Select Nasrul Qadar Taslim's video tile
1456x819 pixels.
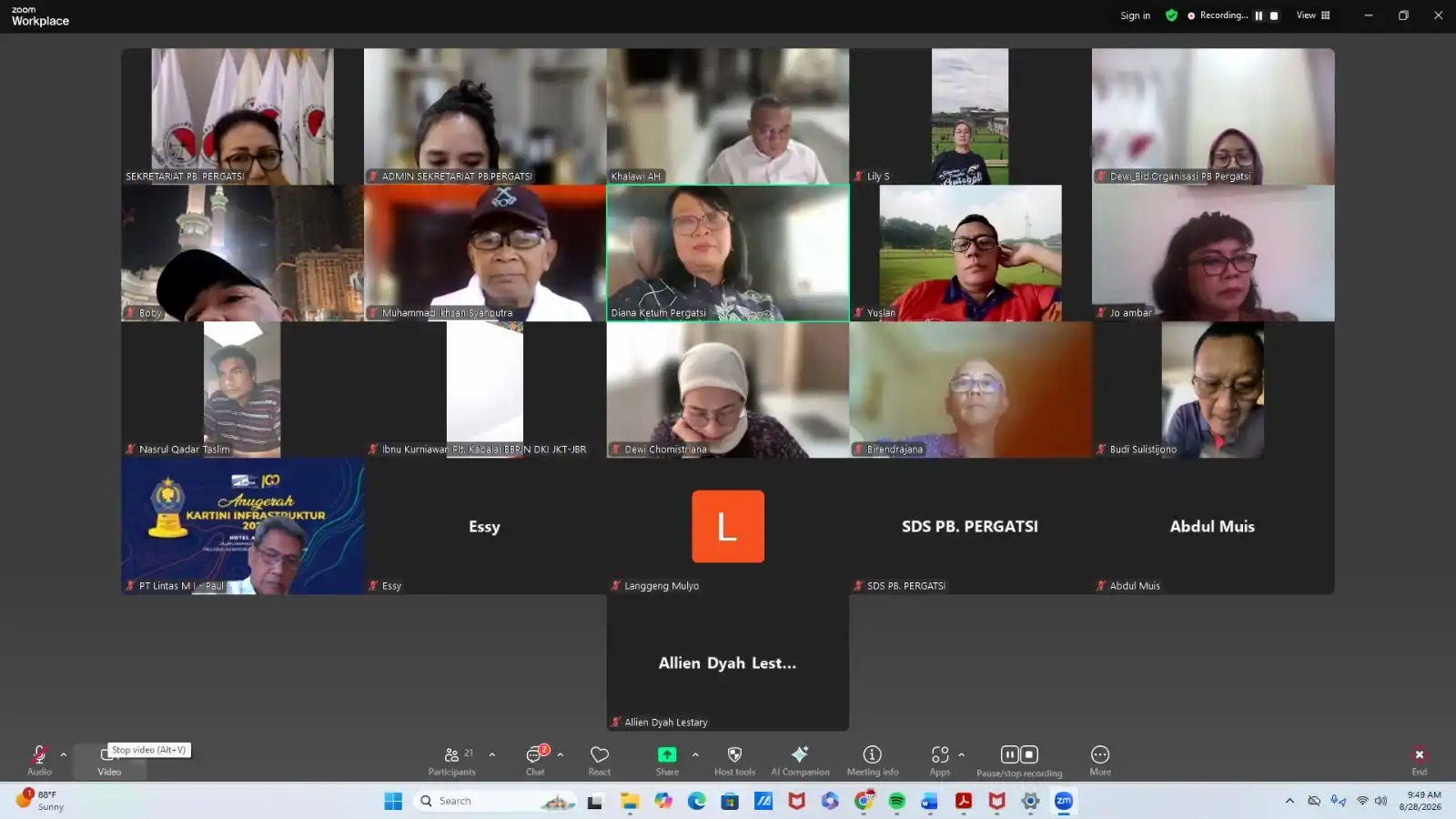click(242, 389)
